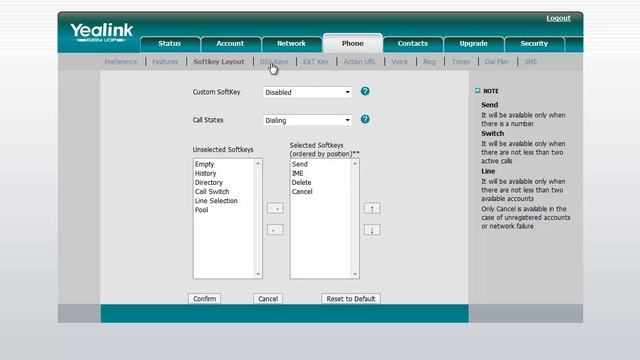This screenshot has height=360, width=640.
Task: Click Unselected Softkeys list scroll-down arrow
Action: (x=258, y=274)
